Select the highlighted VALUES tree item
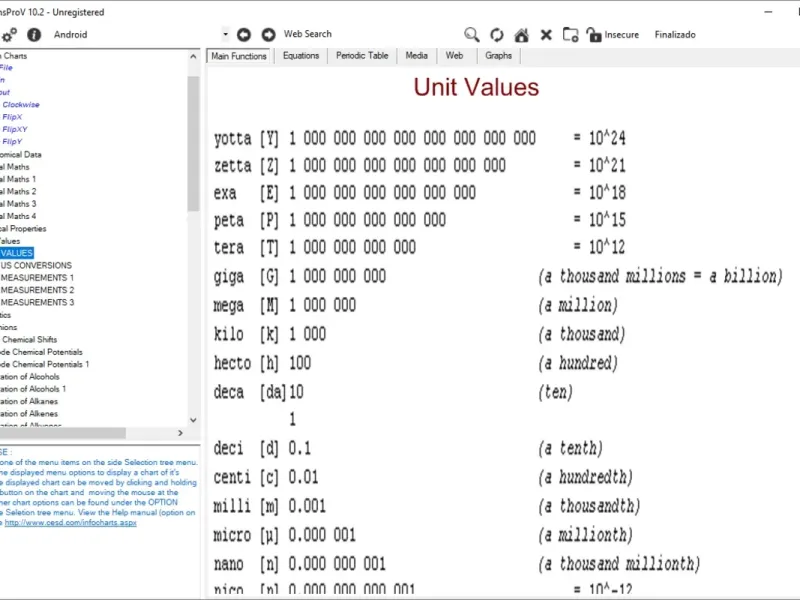Screen dimensions: 800x600 tap(16, 253)
